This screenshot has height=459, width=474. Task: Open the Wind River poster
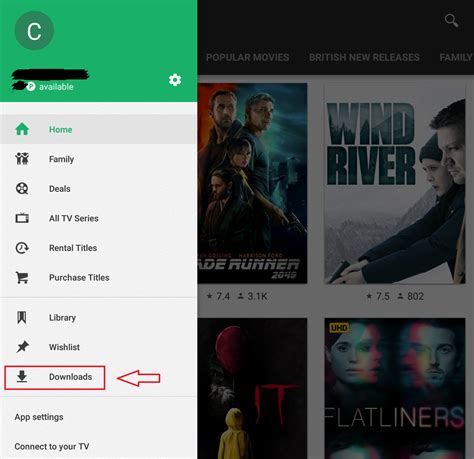(x=395, y=183)
